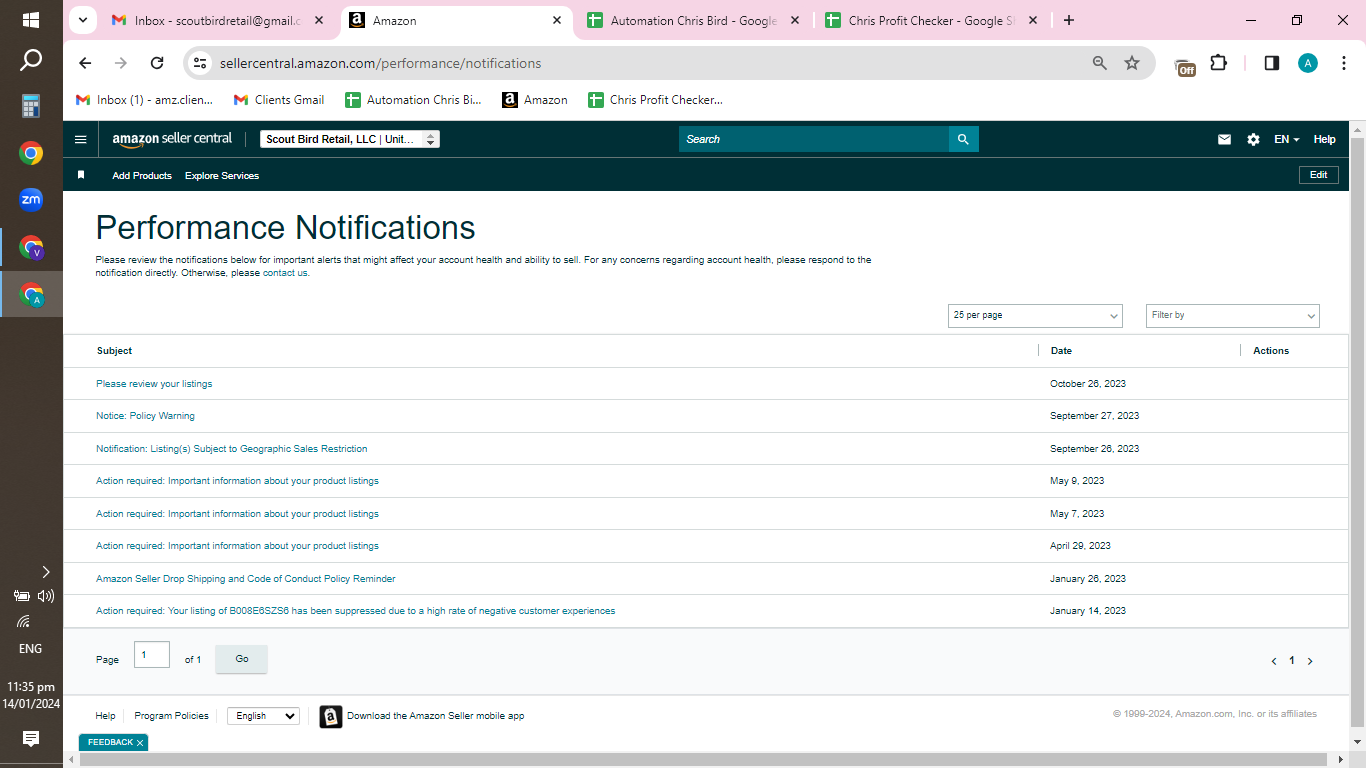Viewport: 1366px width, 768px height.
Task: Open the Chrome three-dot menu
Action: (x=1344, y=63)
